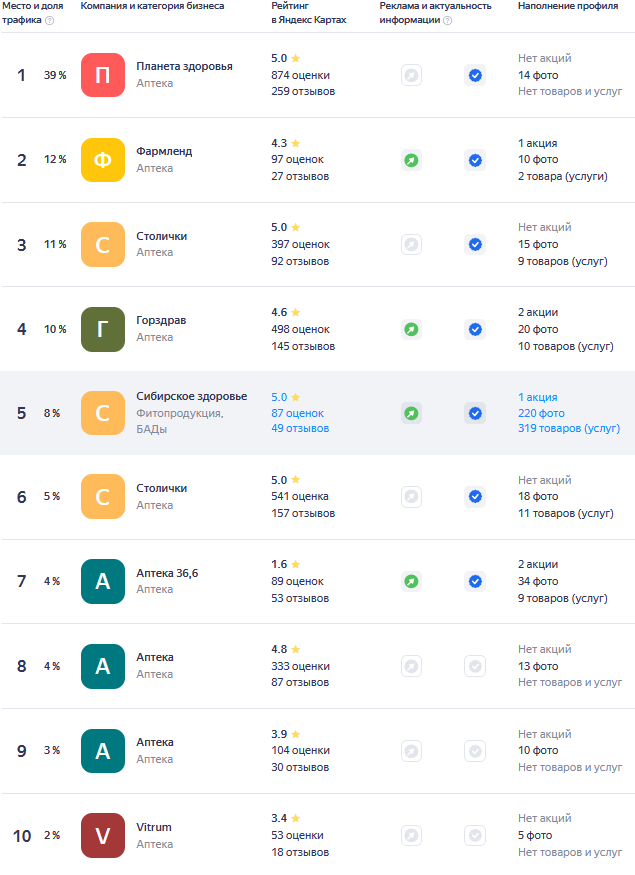
Task: Open the '87 оценок' link for Сибирское здоровье
Action: click(x=297, y=413)
